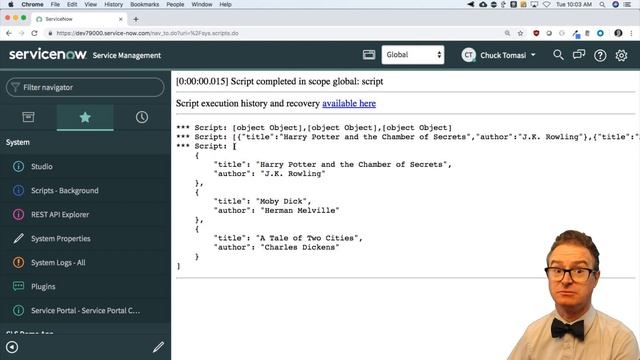This screenshot has height=360, width=640.
Task: Click the Service Portal icon
Action: (18, 311)
